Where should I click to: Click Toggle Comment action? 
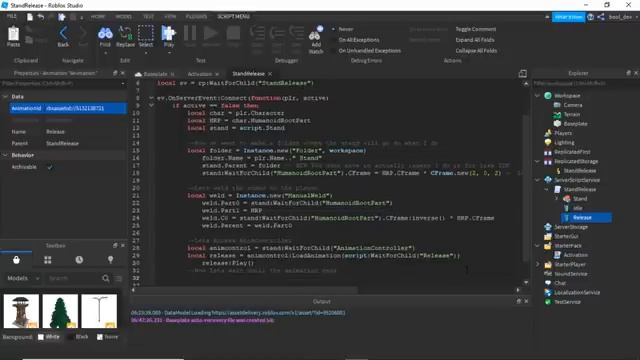tap(476, 29)
